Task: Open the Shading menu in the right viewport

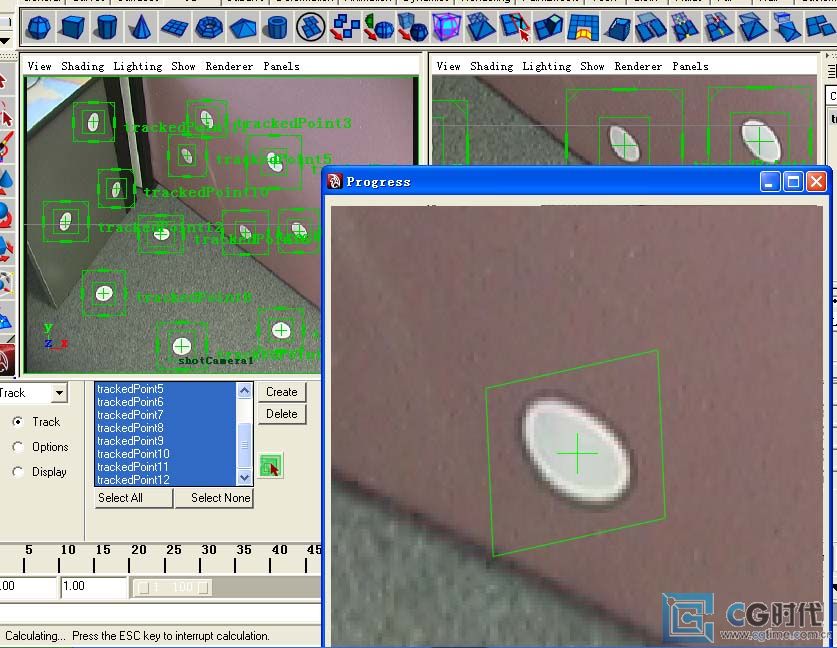Action: point(492,66)
